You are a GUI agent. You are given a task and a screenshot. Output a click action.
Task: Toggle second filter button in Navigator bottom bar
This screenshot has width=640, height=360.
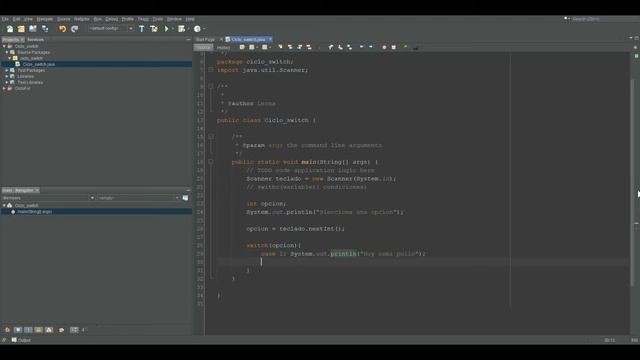[x=18, y=330]
